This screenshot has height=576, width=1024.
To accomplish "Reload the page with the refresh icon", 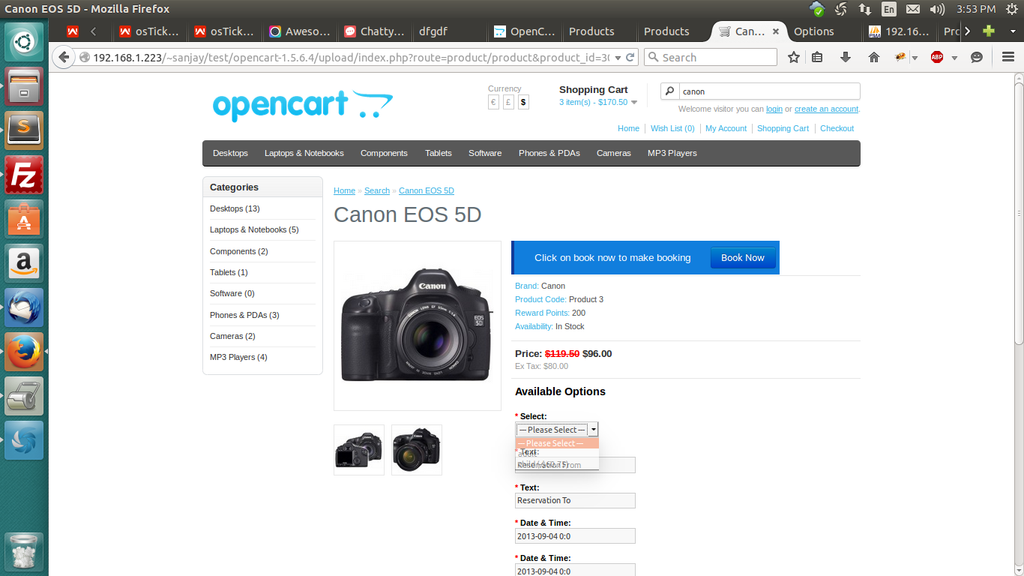I will 631,57.
